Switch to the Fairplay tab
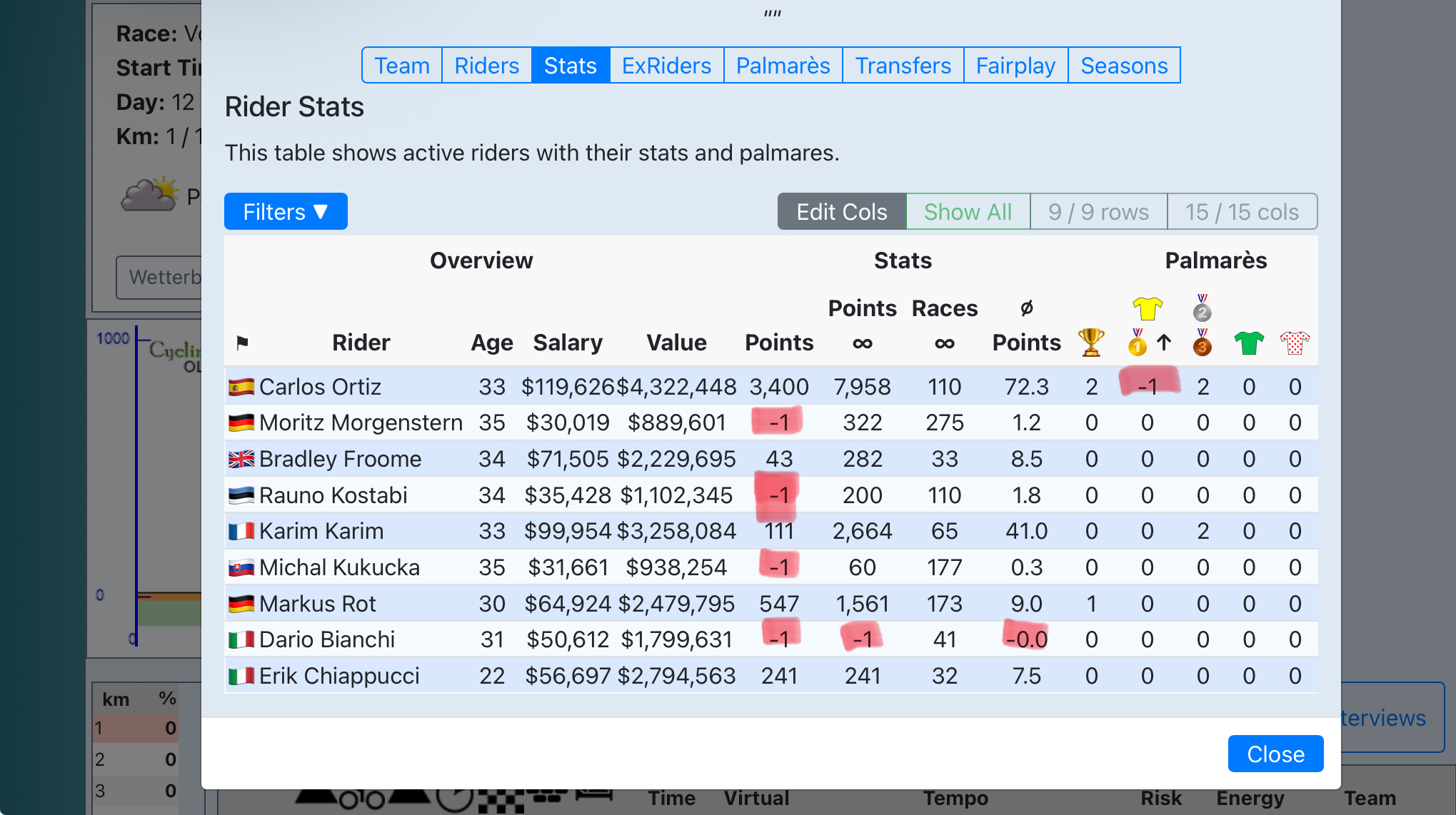1456x815 pixels. (x=1015, y=66)
